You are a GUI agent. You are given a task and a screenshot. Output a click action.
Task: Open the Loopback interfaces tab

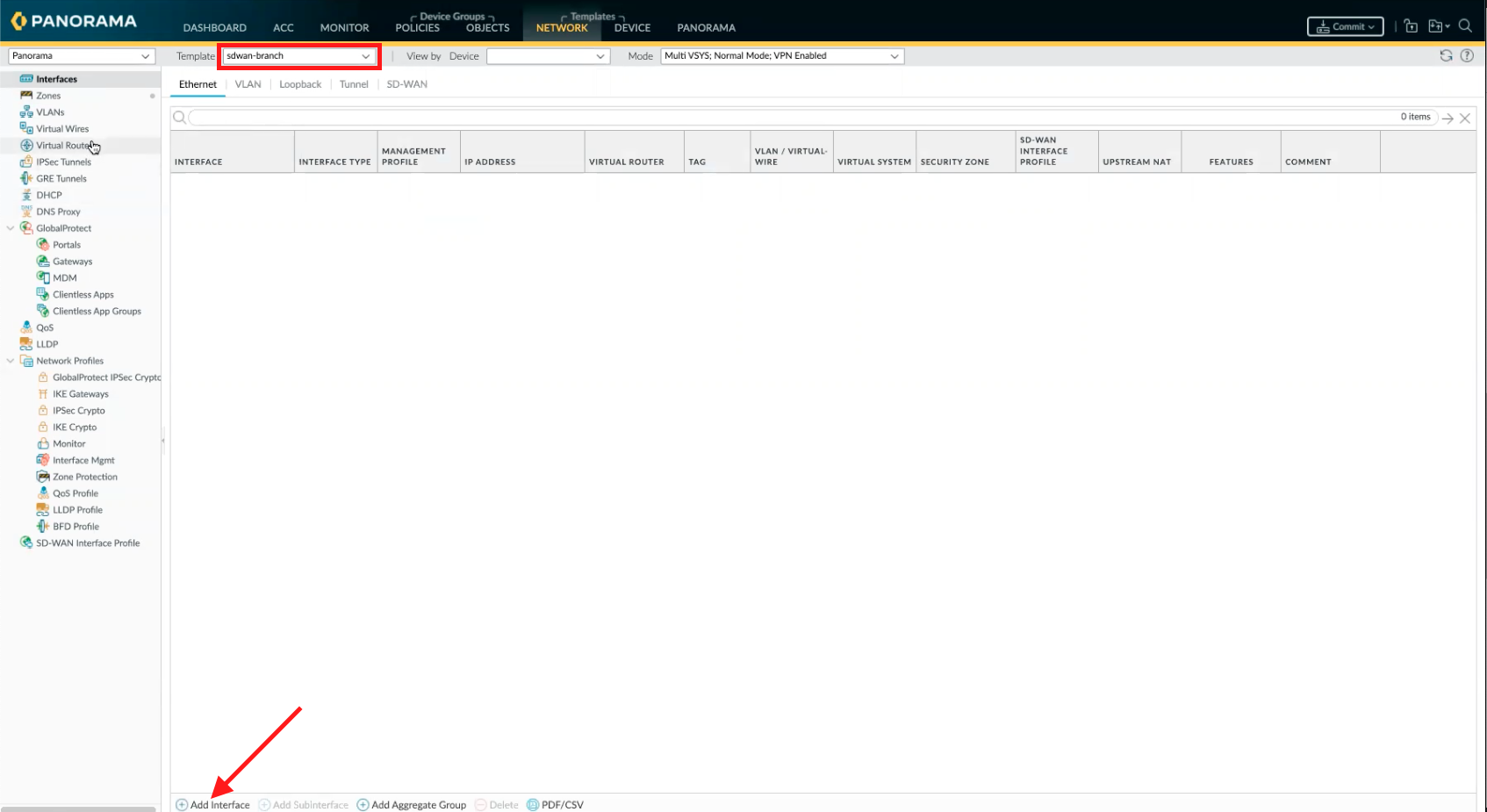pyautogui.click(x=300, y=84)
